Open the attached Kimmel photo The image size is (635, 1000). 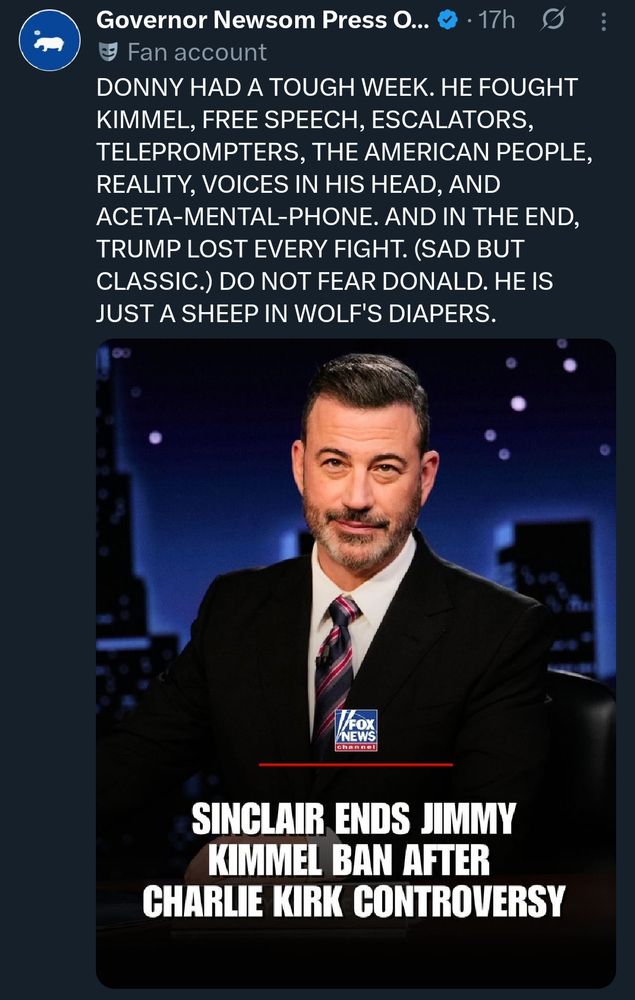(356, 663)
